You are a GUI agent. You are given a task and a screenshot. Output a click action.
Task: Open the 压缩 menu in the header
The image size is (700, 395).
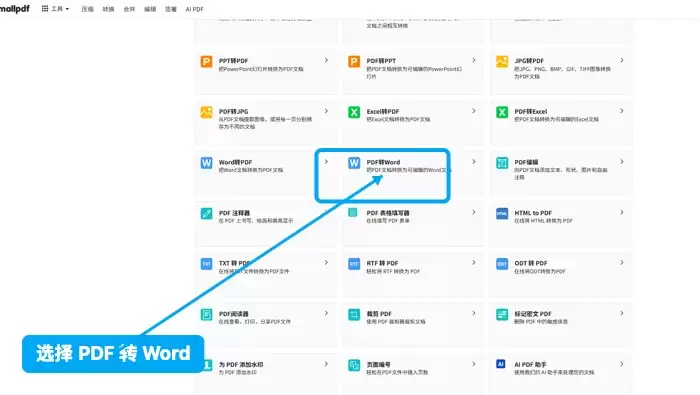pyautogui.click(x=88, y=9)
